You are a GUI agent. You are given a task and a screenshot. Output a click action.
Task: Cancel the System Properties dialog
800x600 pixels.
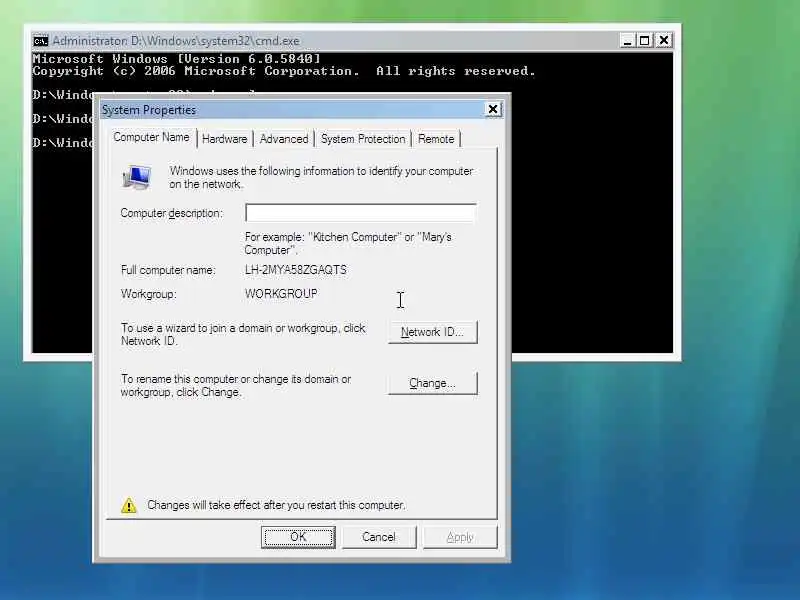click(379, 537)
